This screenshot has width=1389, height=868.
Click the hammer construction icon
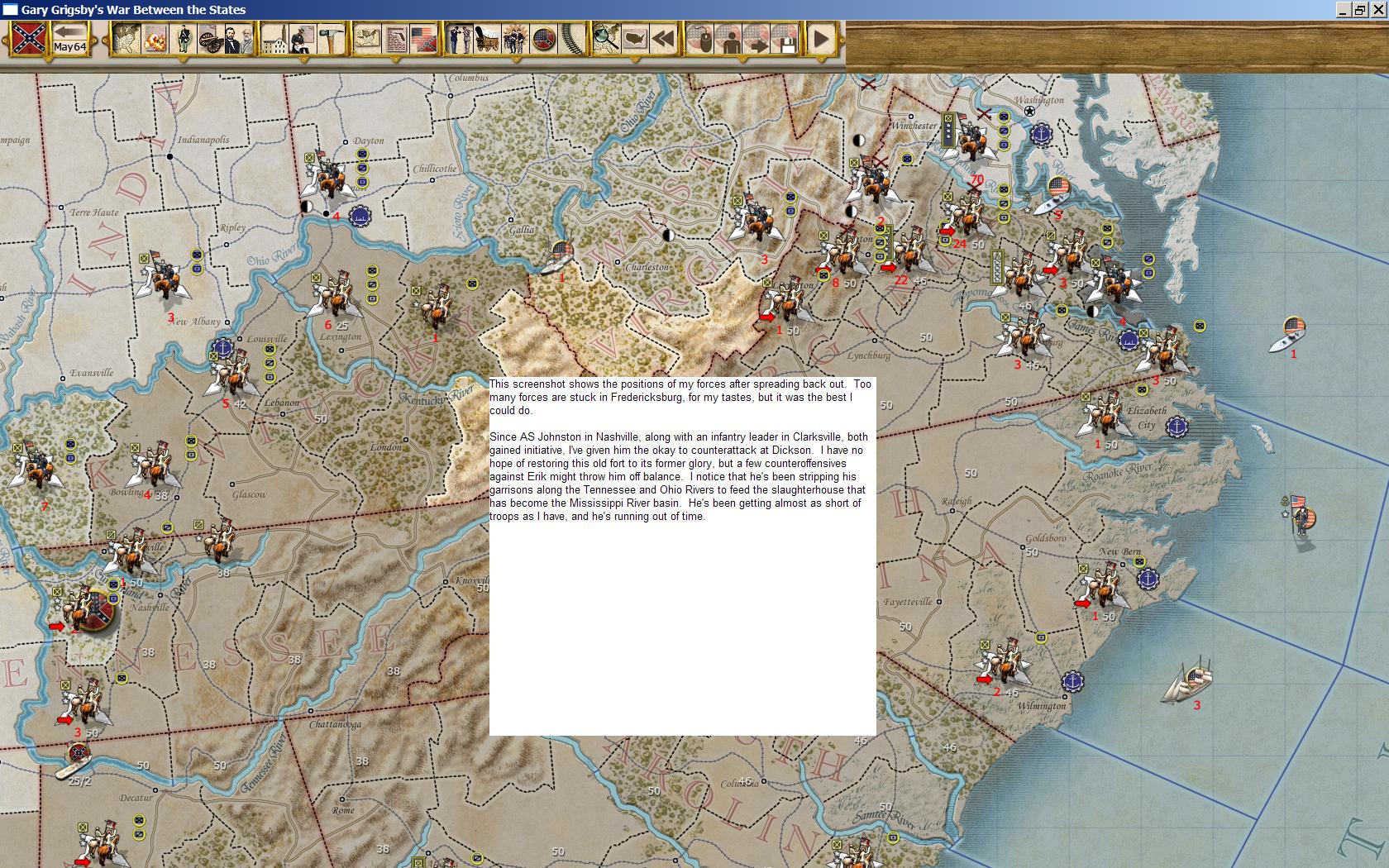click(331, 38)
